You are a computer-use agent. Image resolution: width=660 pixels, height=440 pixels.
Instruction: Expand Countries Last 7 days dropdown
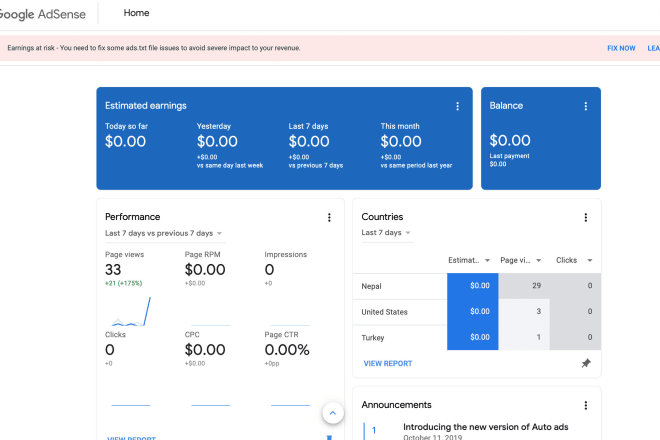[x=386, y=233]
